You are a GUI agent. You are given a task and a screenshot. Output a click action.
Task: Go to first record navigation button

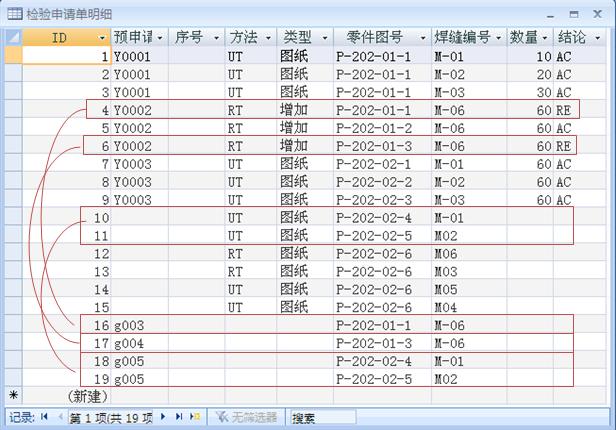tap(45, 417)
